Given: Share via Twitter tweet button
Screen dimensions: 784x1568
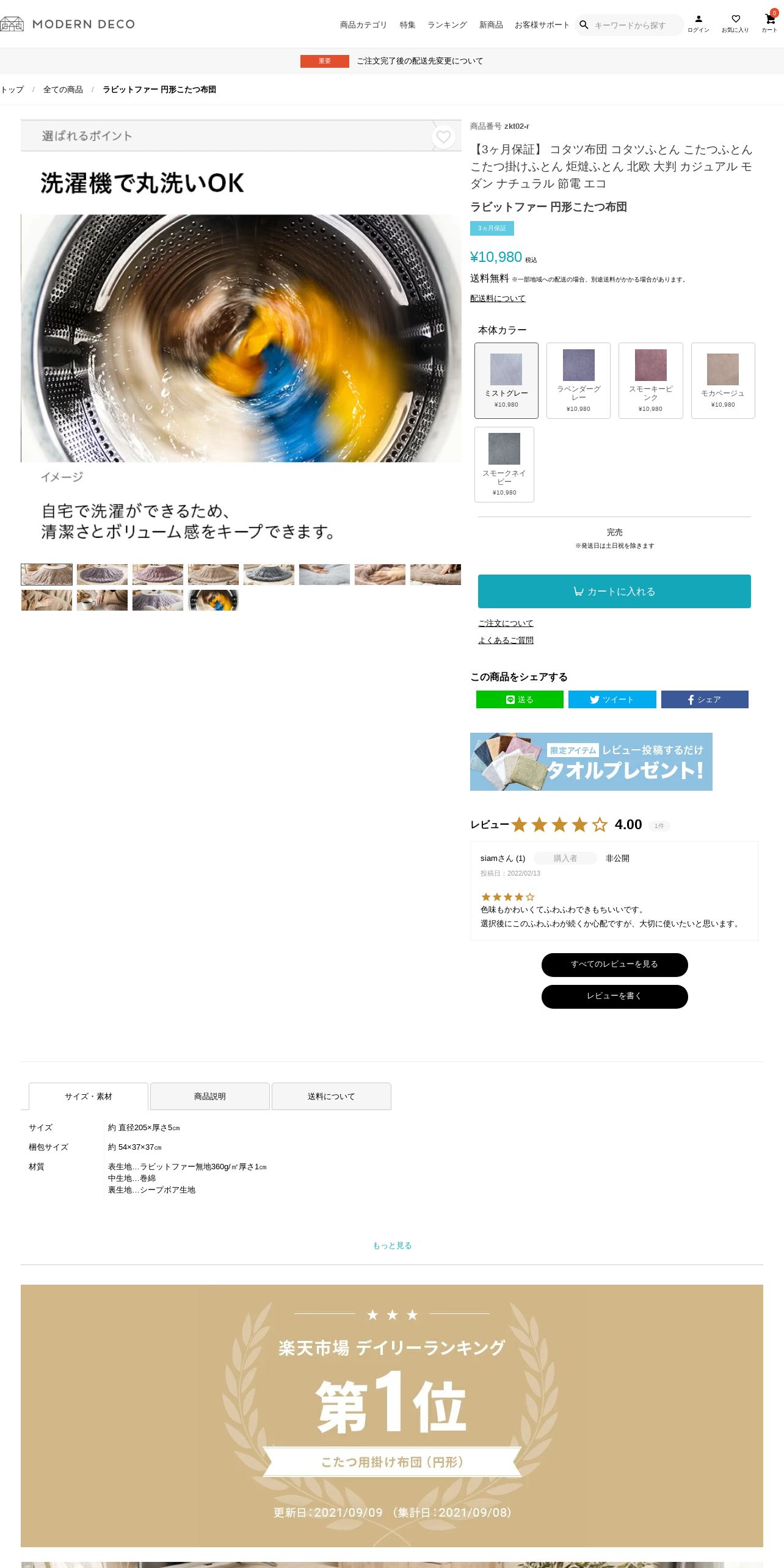Looking at the screenshot, I should (612, 700).
